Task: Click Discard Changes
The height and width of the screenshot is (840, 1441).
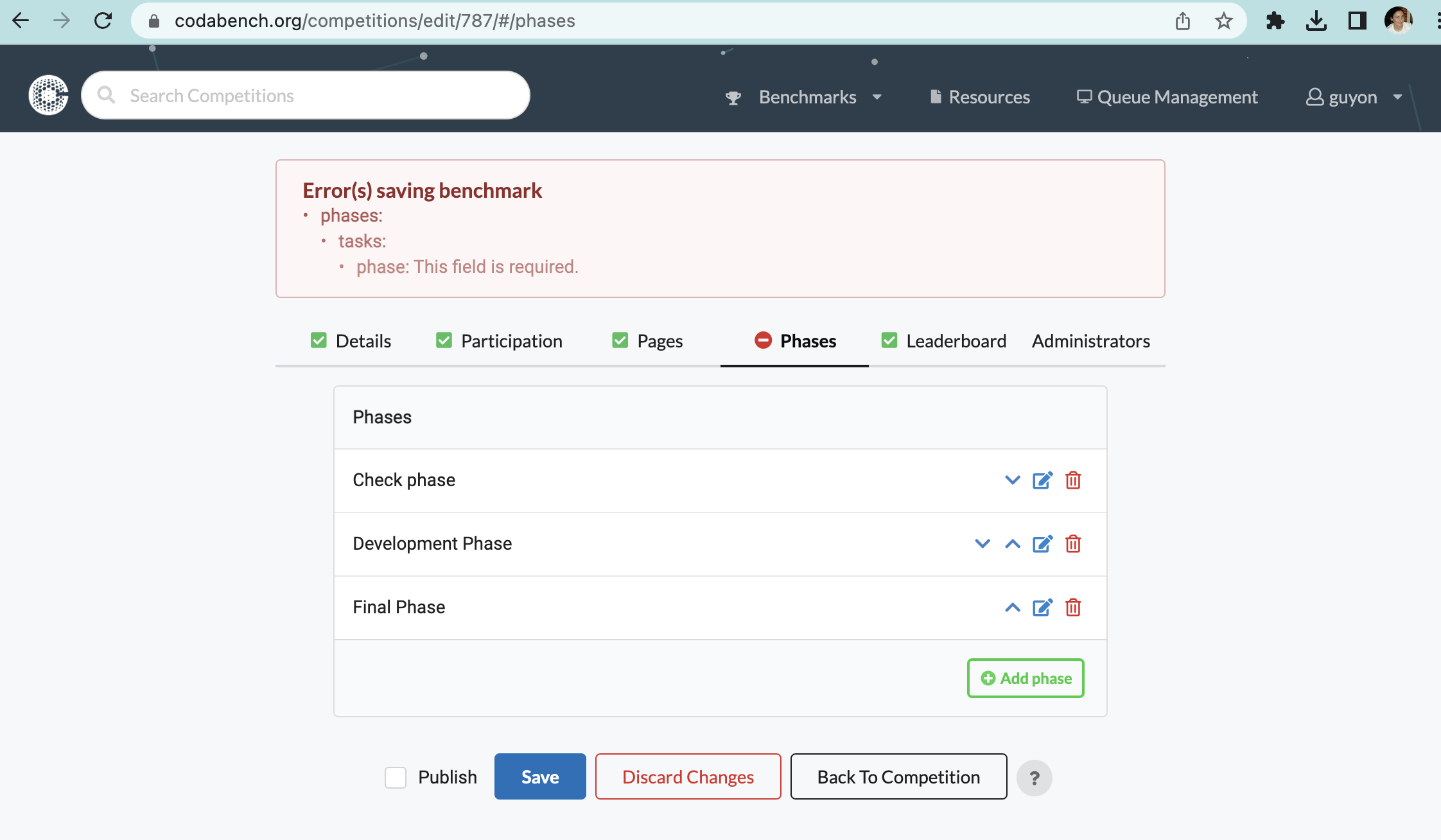Action: [x=688, y=776]
